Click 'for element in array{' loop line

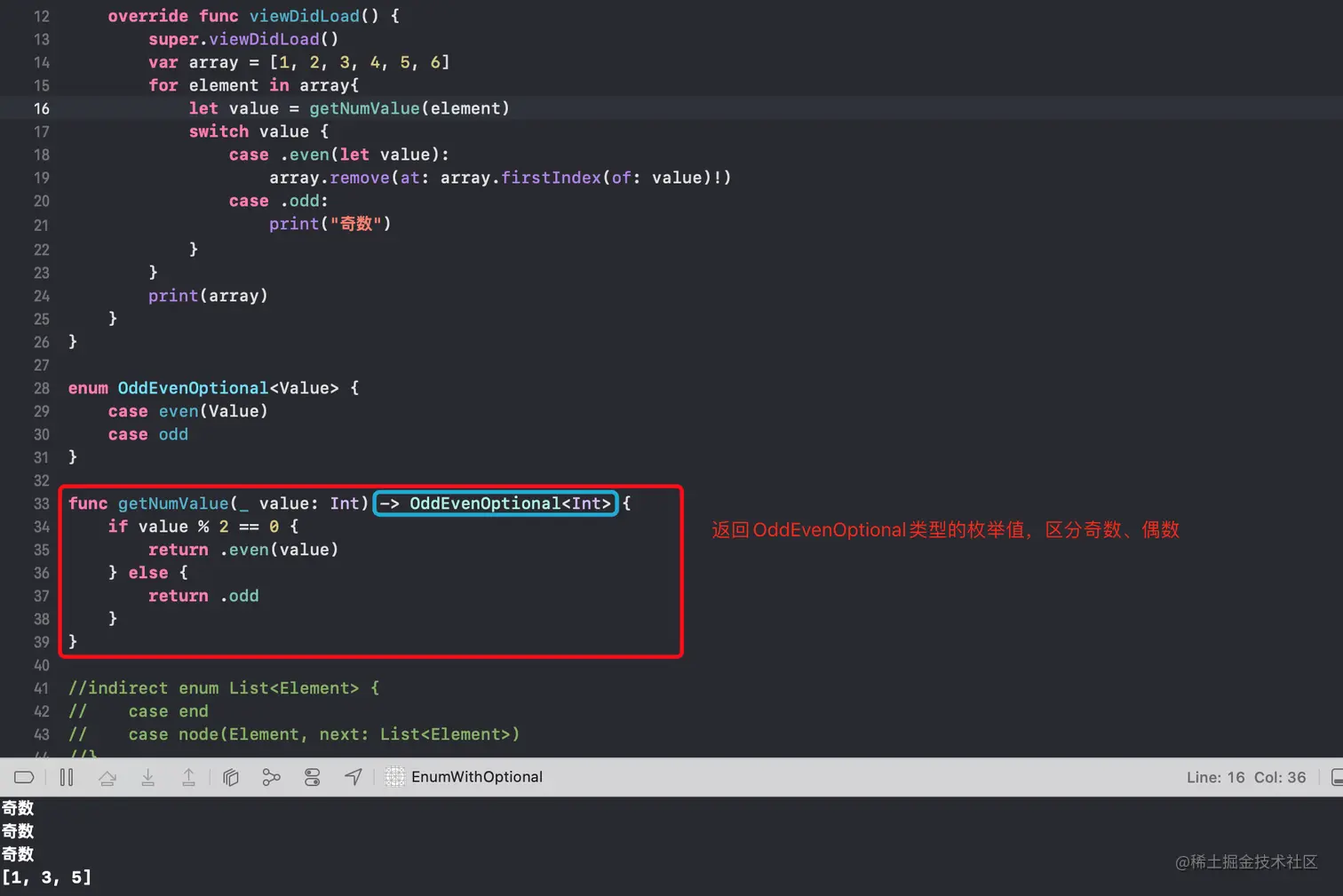pos(254,85)
